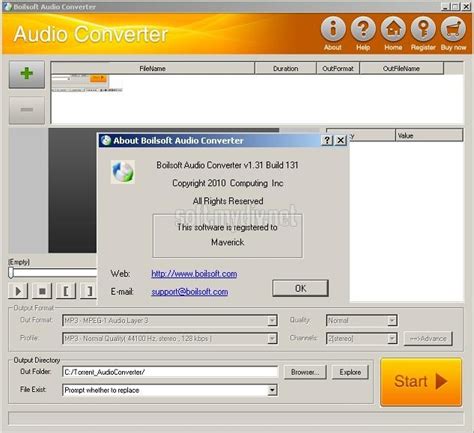
Task: Open the support@boilsoft.com email link
Action: [190, 292]
